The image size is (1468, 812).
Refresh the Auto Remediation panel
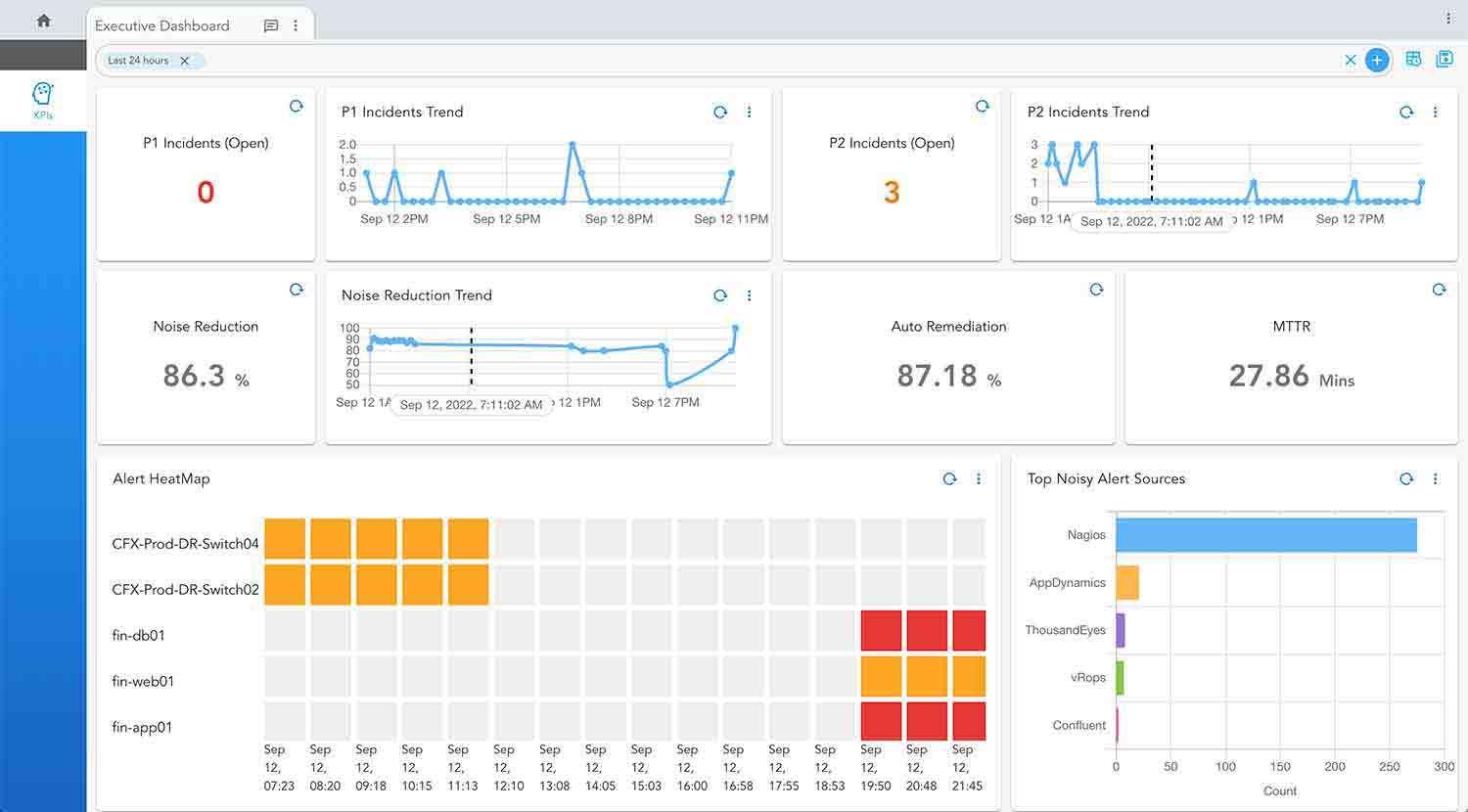tap(1096, 289)
